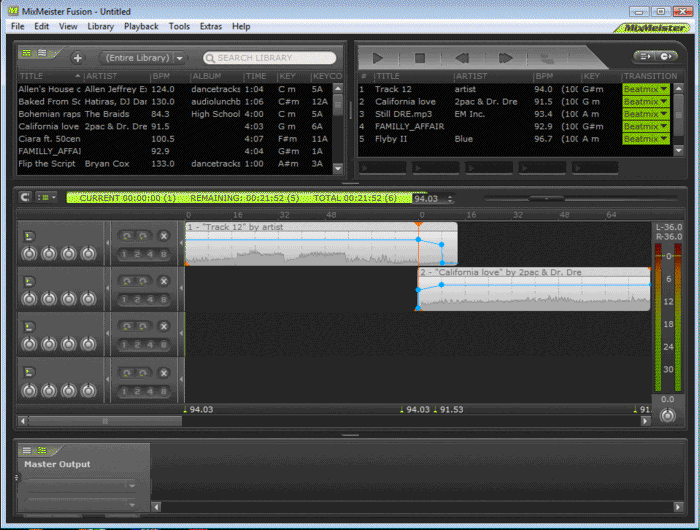Click the first track's left loop arrow icon
The width and height of the screenshot is (700, 530).
point(127,236)
